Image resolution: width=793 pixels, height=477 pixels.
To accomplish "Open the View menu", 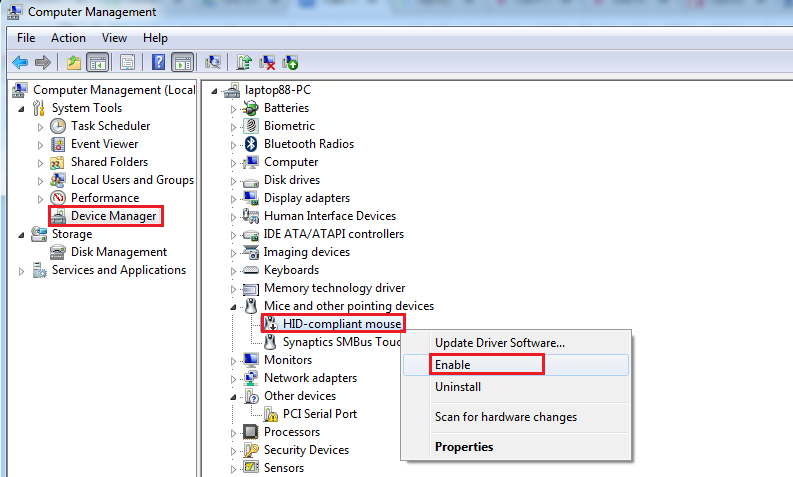I will click(114, 38).
